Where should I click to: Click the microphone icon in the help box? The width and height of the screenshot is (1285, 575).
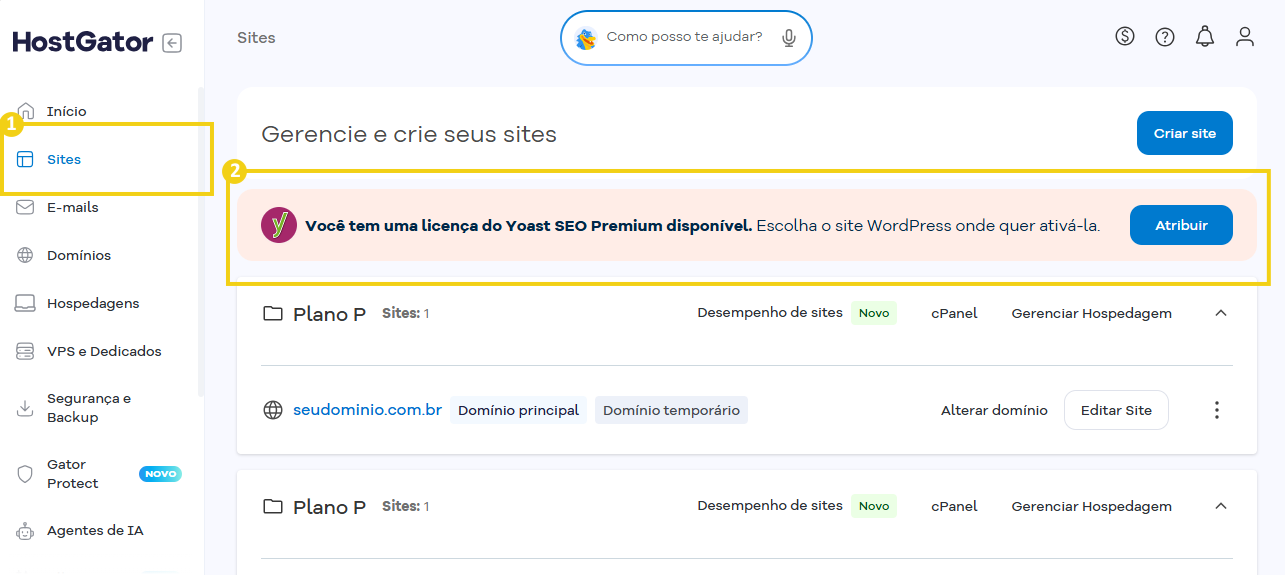[x=789, y=38]
